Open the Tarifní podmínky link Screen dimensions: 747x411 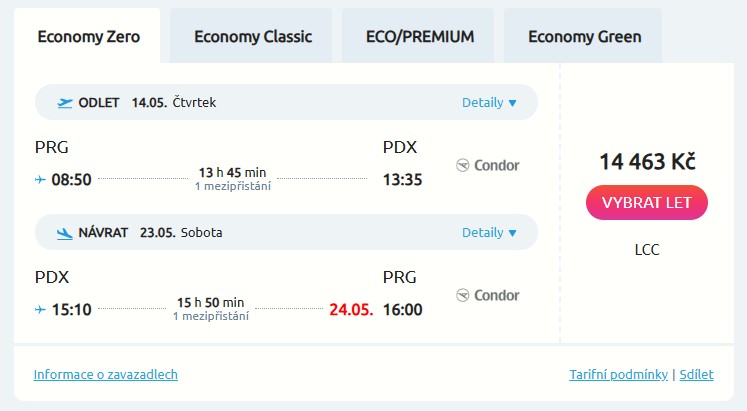tap(618, 375)
